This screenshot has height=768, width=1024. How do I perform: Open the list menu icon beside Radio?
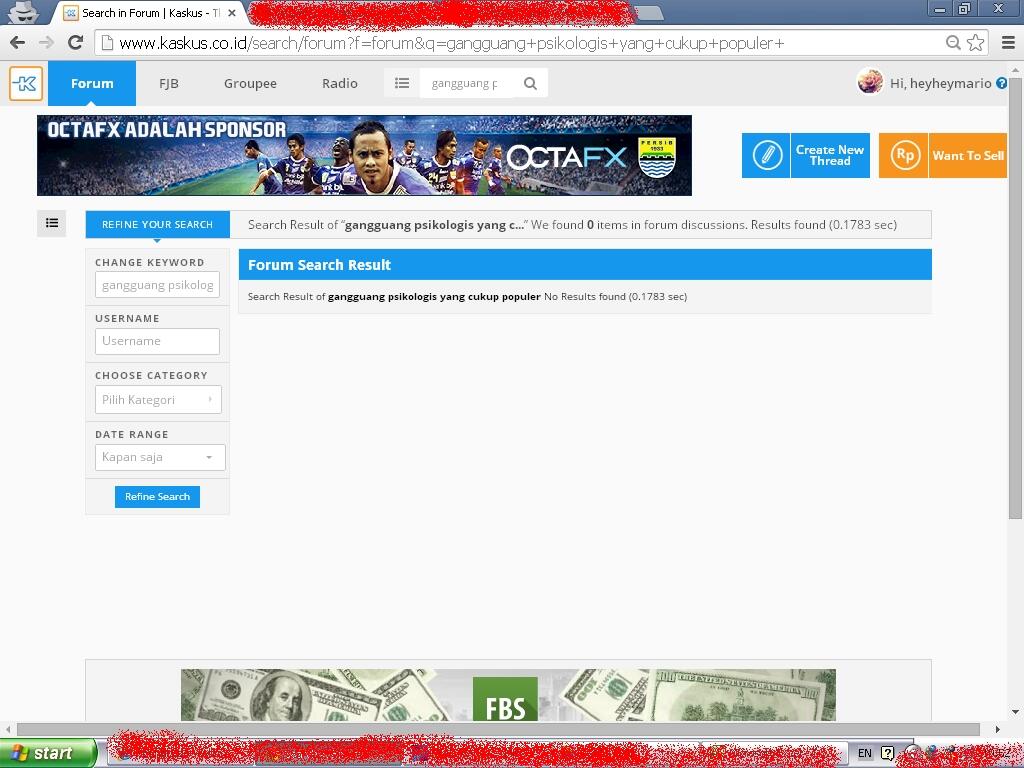pos(402,84)
